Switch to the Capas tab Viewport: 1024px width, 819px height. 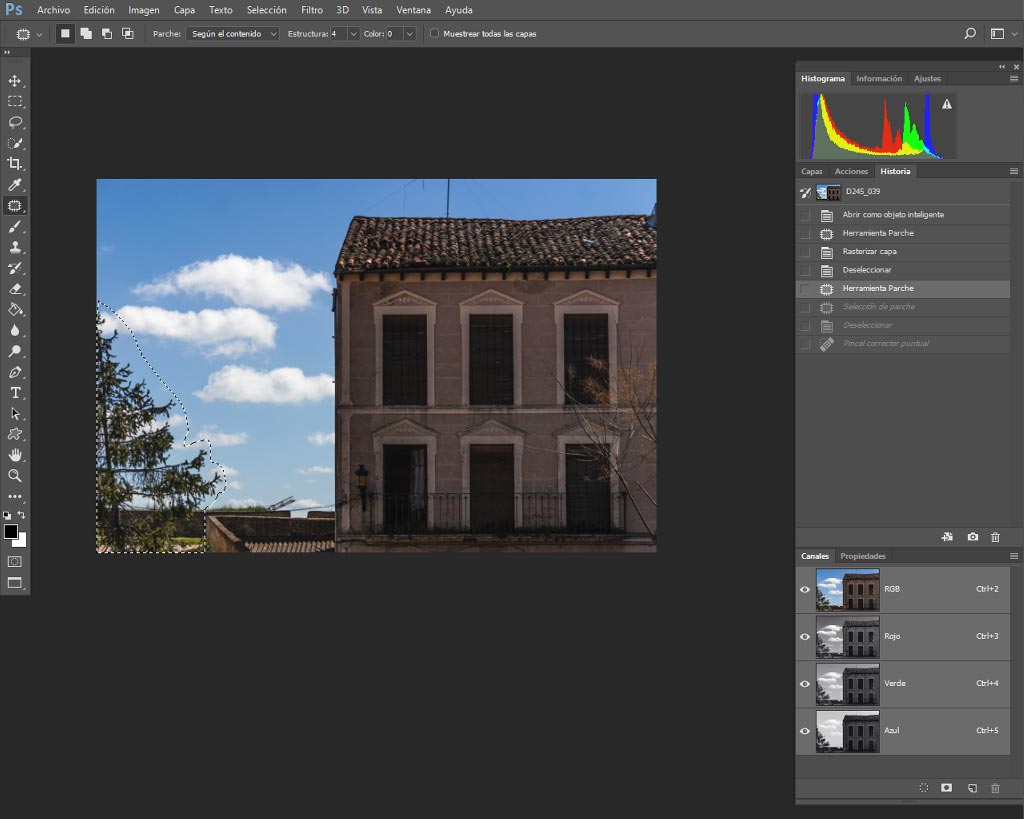tap(812, 171)
